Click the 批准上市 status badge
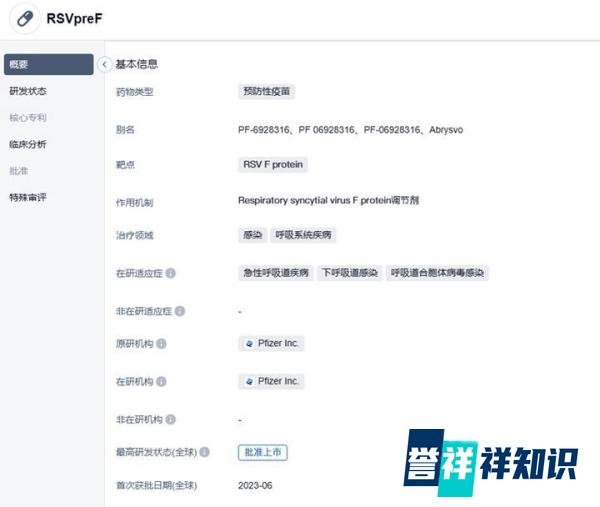 [x=262, y=452]
